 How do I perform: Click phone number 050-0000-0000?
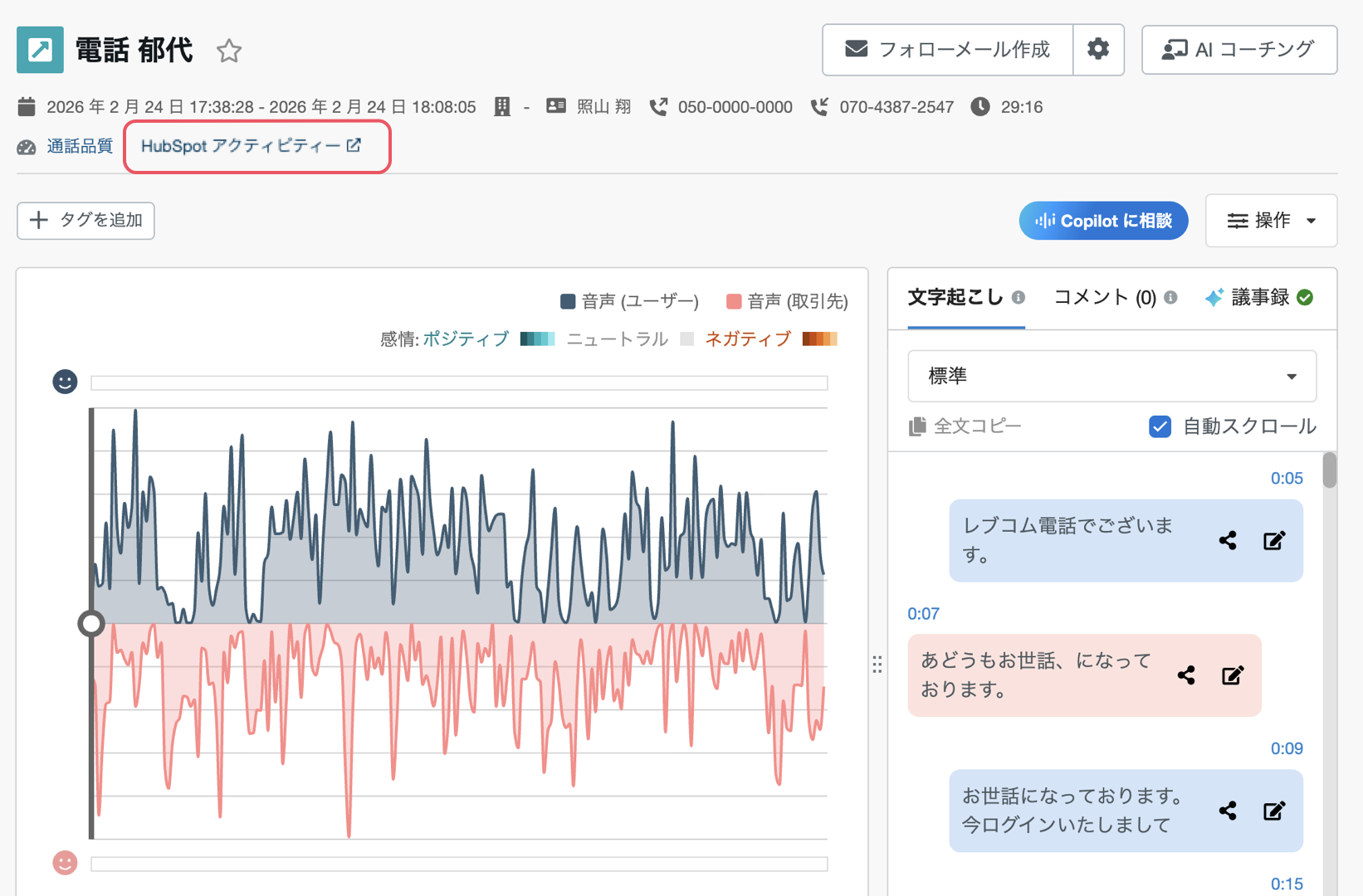click(x=735, y=106)
